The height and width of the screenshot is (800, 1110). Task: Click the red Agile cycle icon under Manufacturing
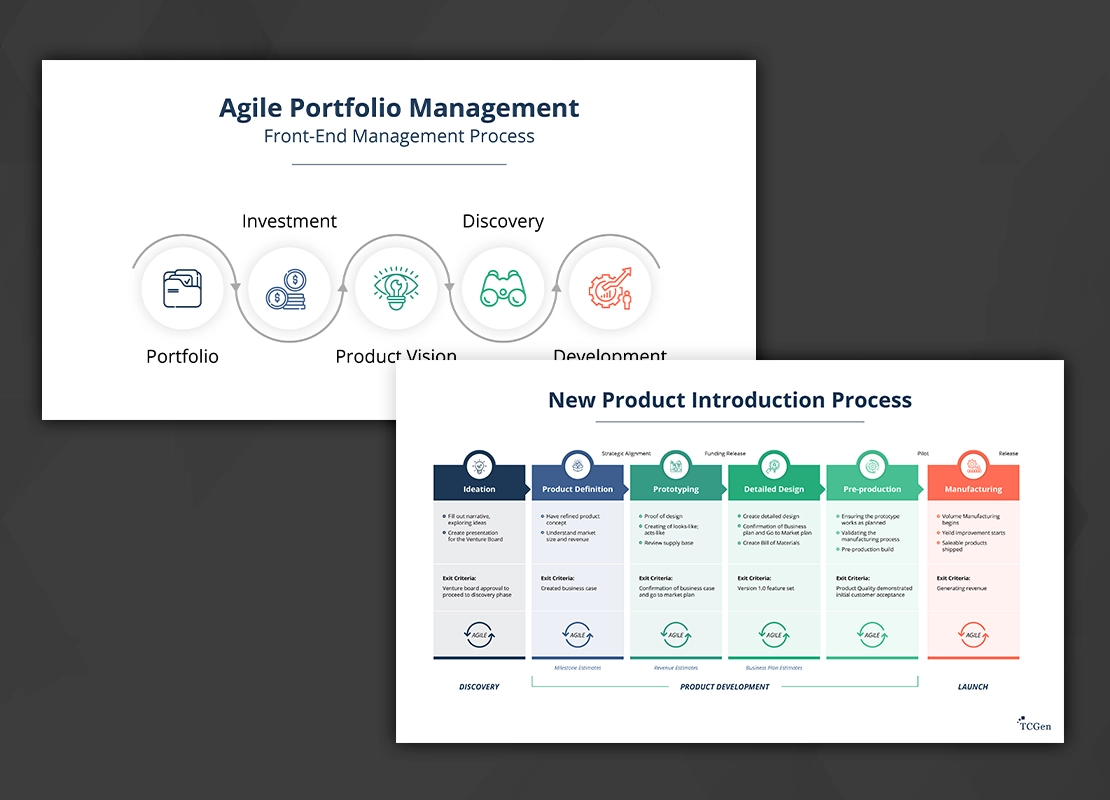(x=972, y=634)
